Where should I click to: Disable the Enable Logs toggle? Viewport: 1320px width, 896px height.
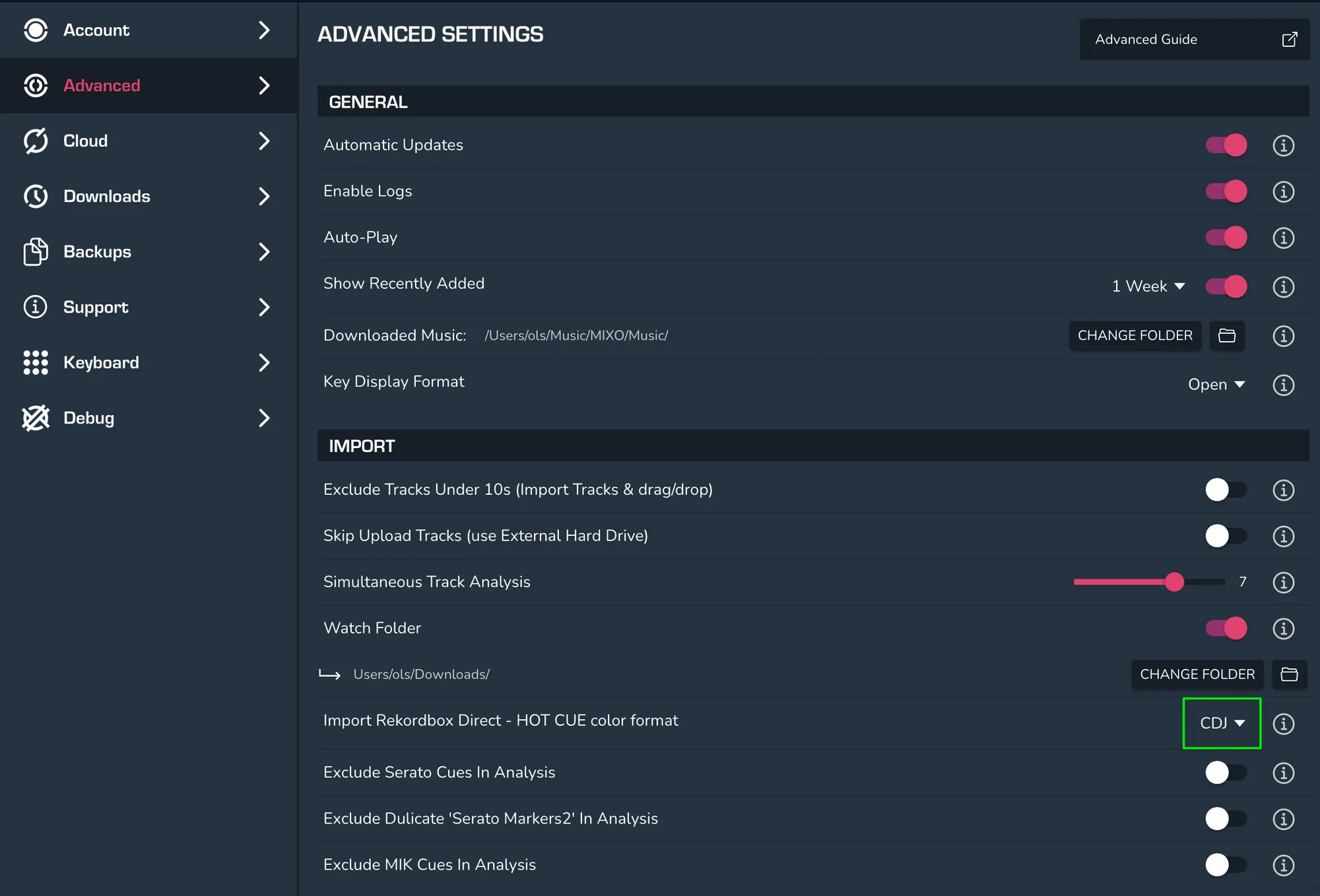click(x=1226, y=191)
